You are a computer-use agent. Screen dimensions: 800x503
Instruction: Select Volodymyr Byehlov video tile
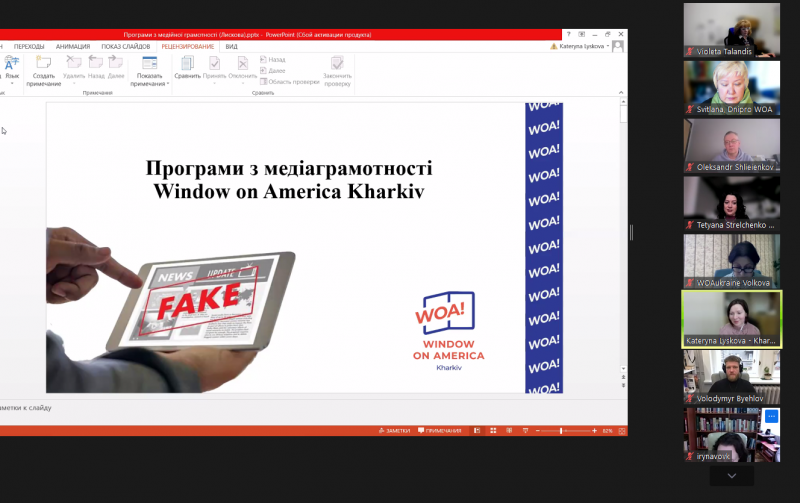pos(732,377)
